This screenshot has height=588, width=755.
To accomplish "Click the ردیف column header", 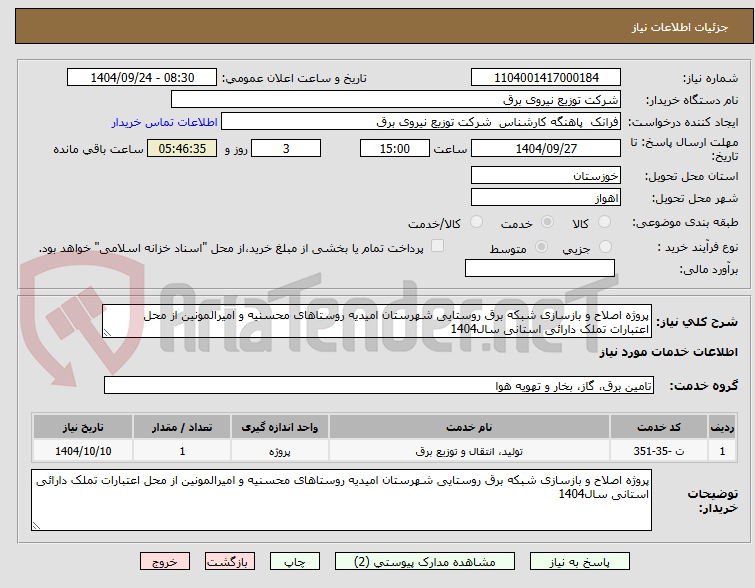I will point(722,427).
